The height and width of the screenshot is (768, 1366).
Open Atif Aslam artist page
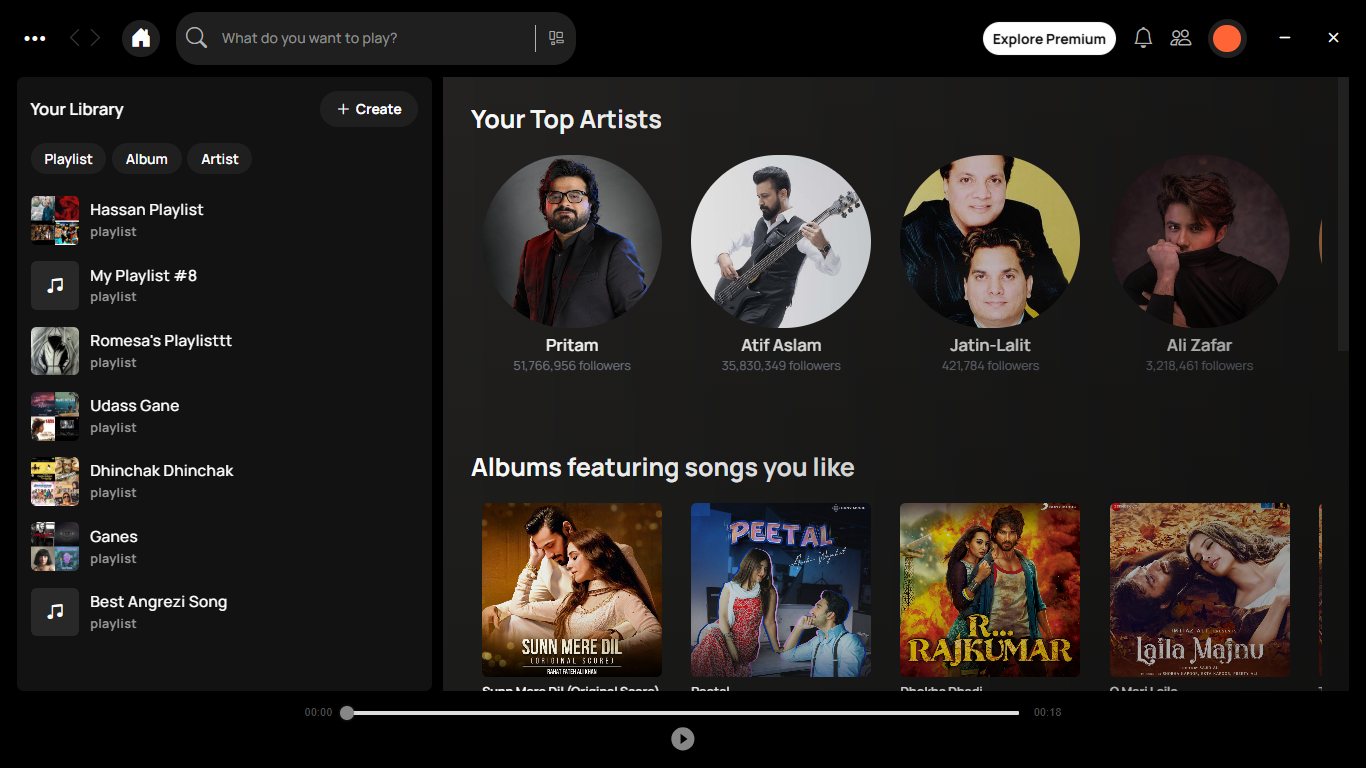tap(780, 245)
